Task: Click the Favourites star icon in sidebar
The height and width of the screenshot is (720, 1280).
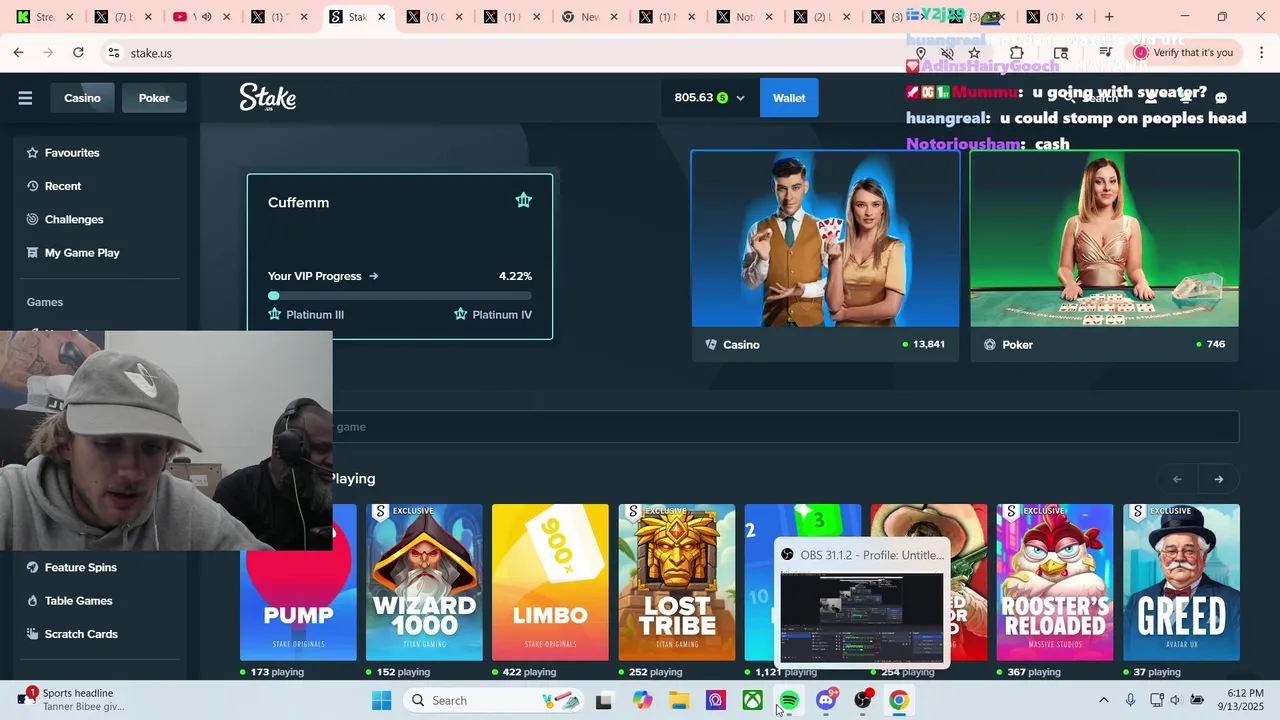Action: pos(32,153)
